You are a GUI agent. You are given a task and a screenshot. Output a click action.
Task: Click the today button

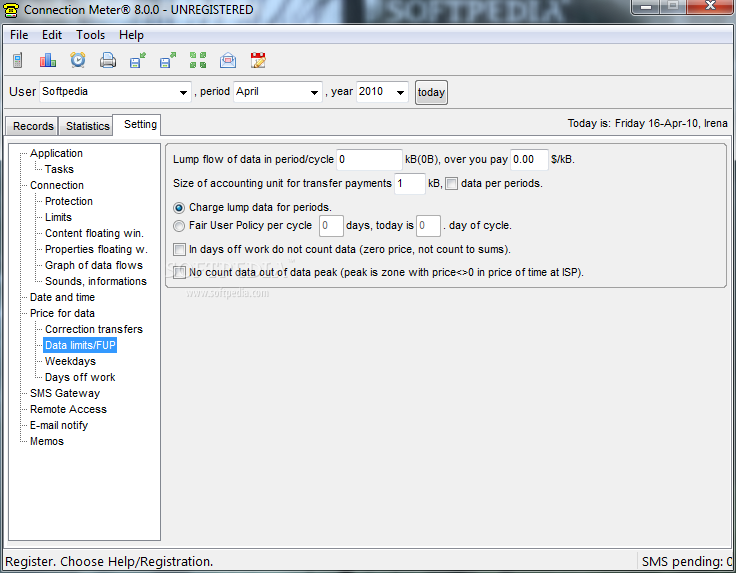click(x=431, y=92)
